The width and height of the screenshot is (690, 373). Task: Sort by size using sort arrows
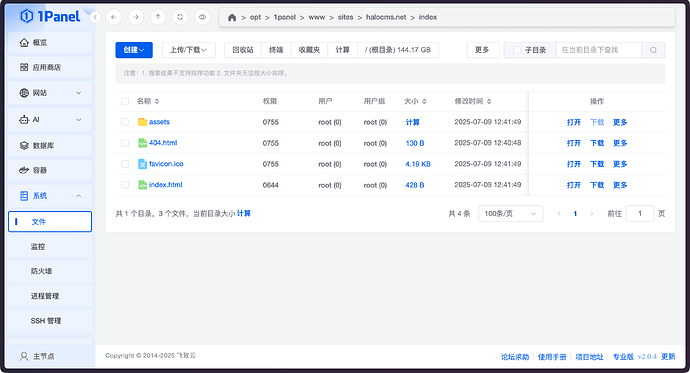(x=424, y=101)
